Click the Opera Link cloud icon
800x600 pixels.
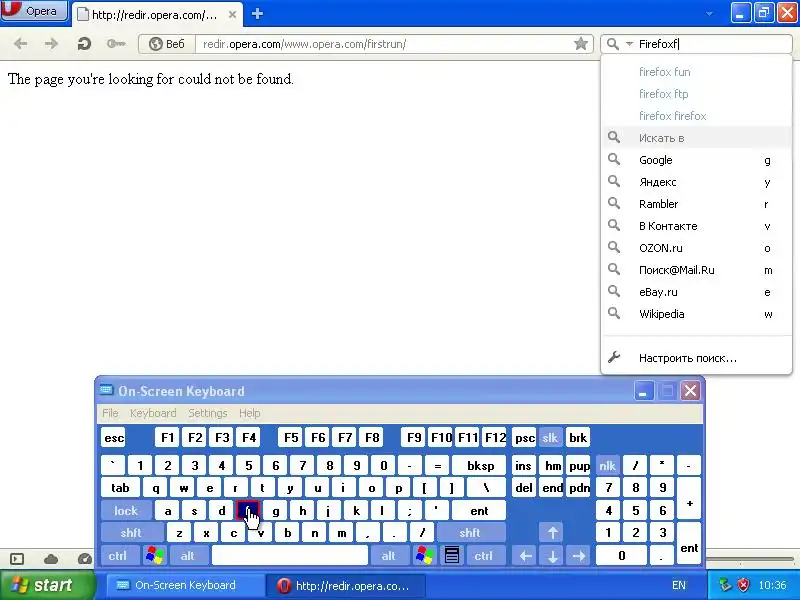[x=51, y=559]
